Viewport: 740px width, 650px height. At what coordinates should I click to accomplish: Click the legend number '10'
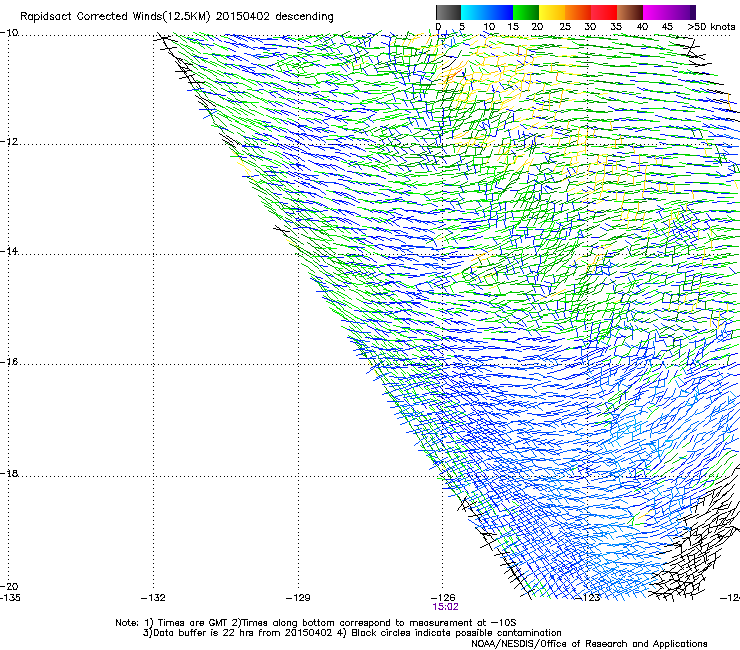click(489, 26)
